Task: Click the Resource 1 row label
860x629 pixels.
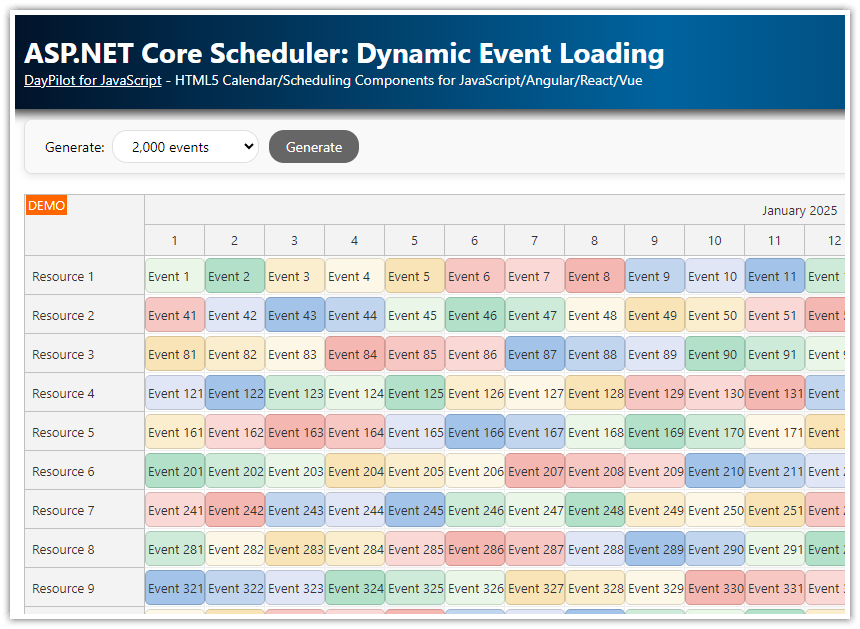Action: coord(63,276)
